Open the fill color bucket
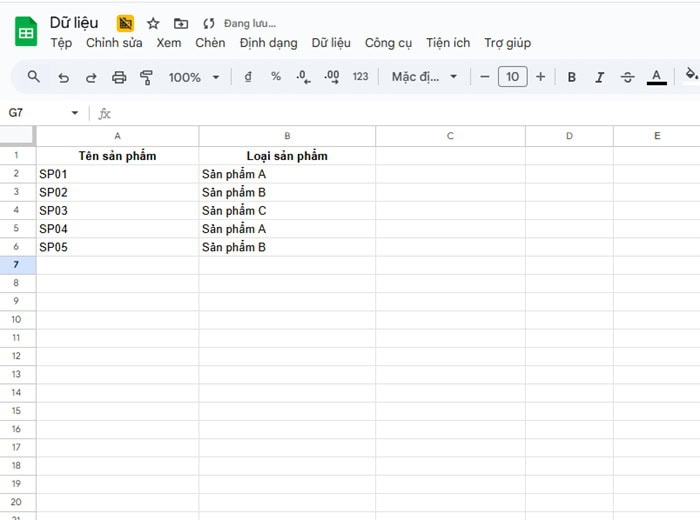The height and width of the screenshot is (520, 700). [x=691, y=75]
